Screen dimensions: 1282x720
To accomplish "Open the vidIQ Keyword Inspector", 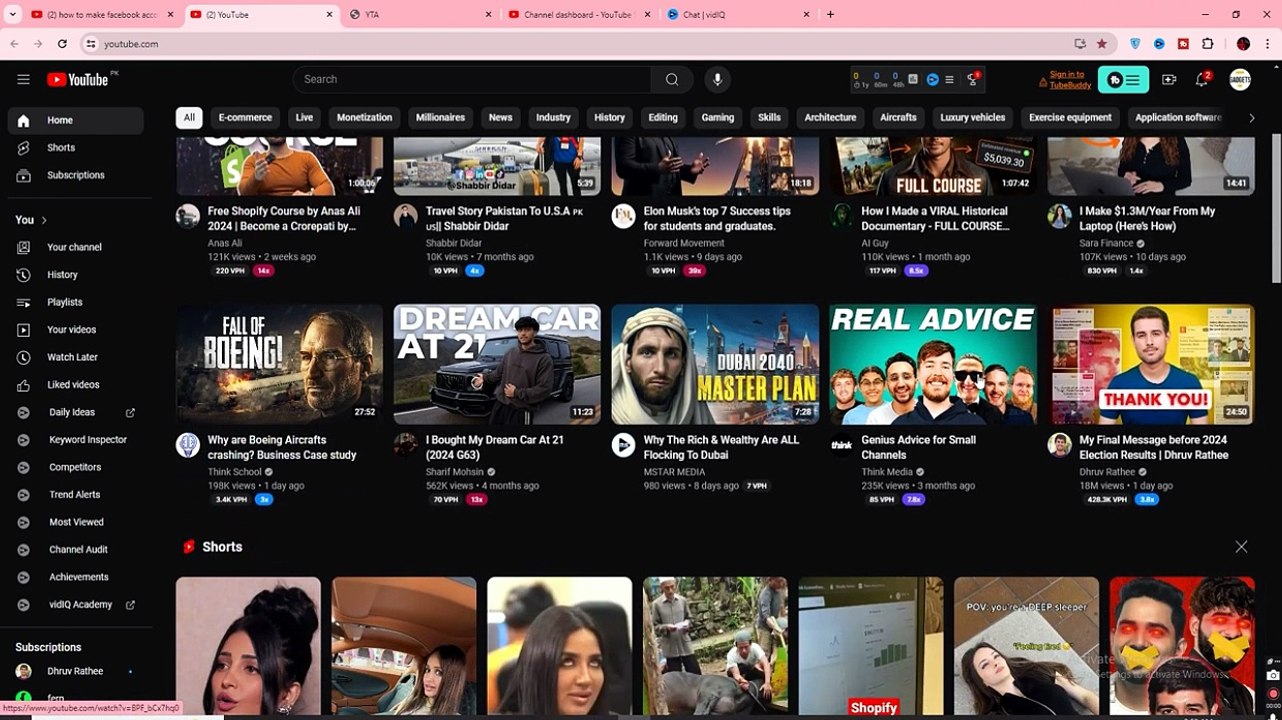I will pyautogui.click(x=76, y=440).
